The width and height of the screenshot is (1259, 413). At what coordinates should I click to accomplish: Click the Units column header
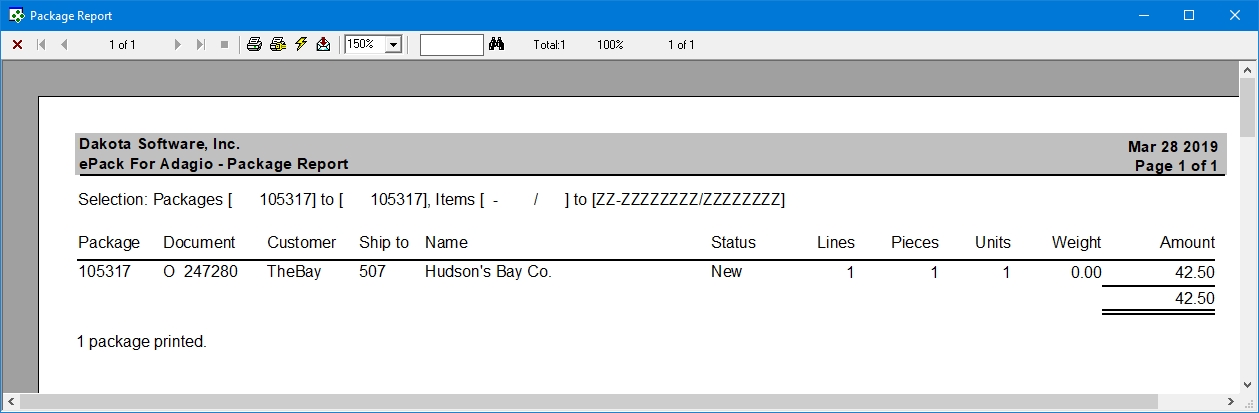click(993, 242)
